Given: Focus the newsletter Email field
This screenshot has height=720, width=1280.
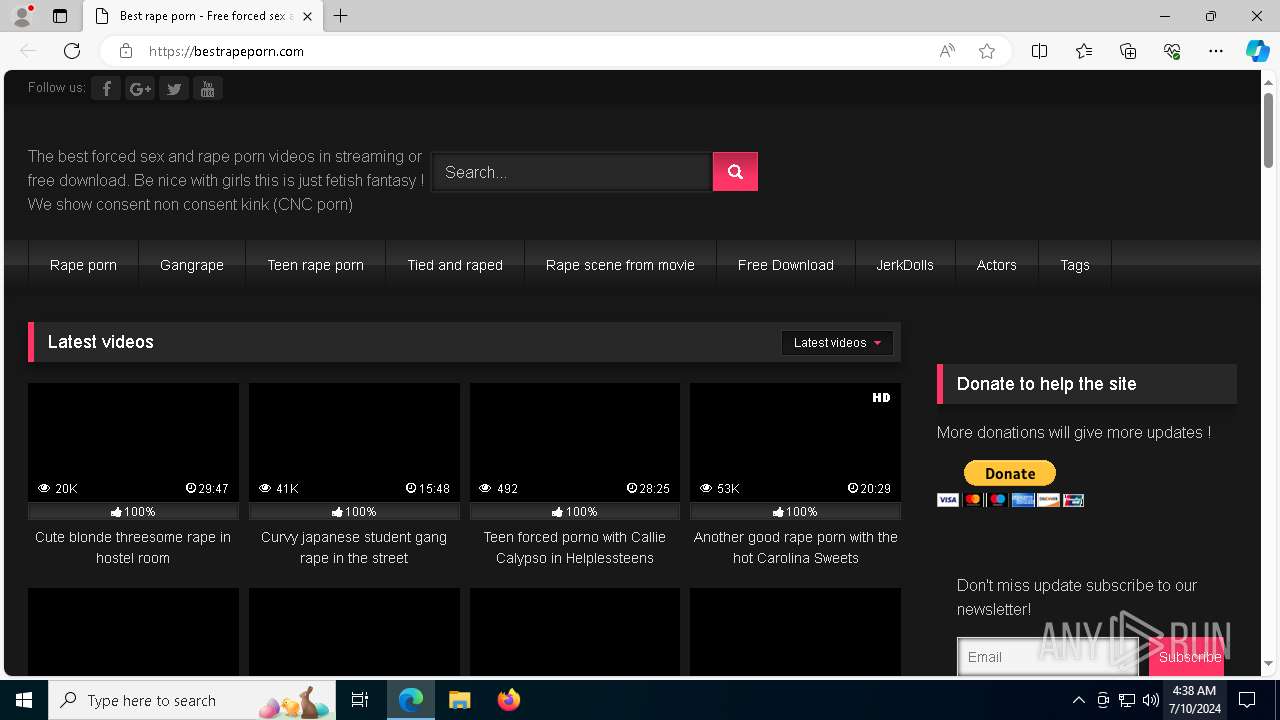Looking at the screenshot, I should point(1047,657).
